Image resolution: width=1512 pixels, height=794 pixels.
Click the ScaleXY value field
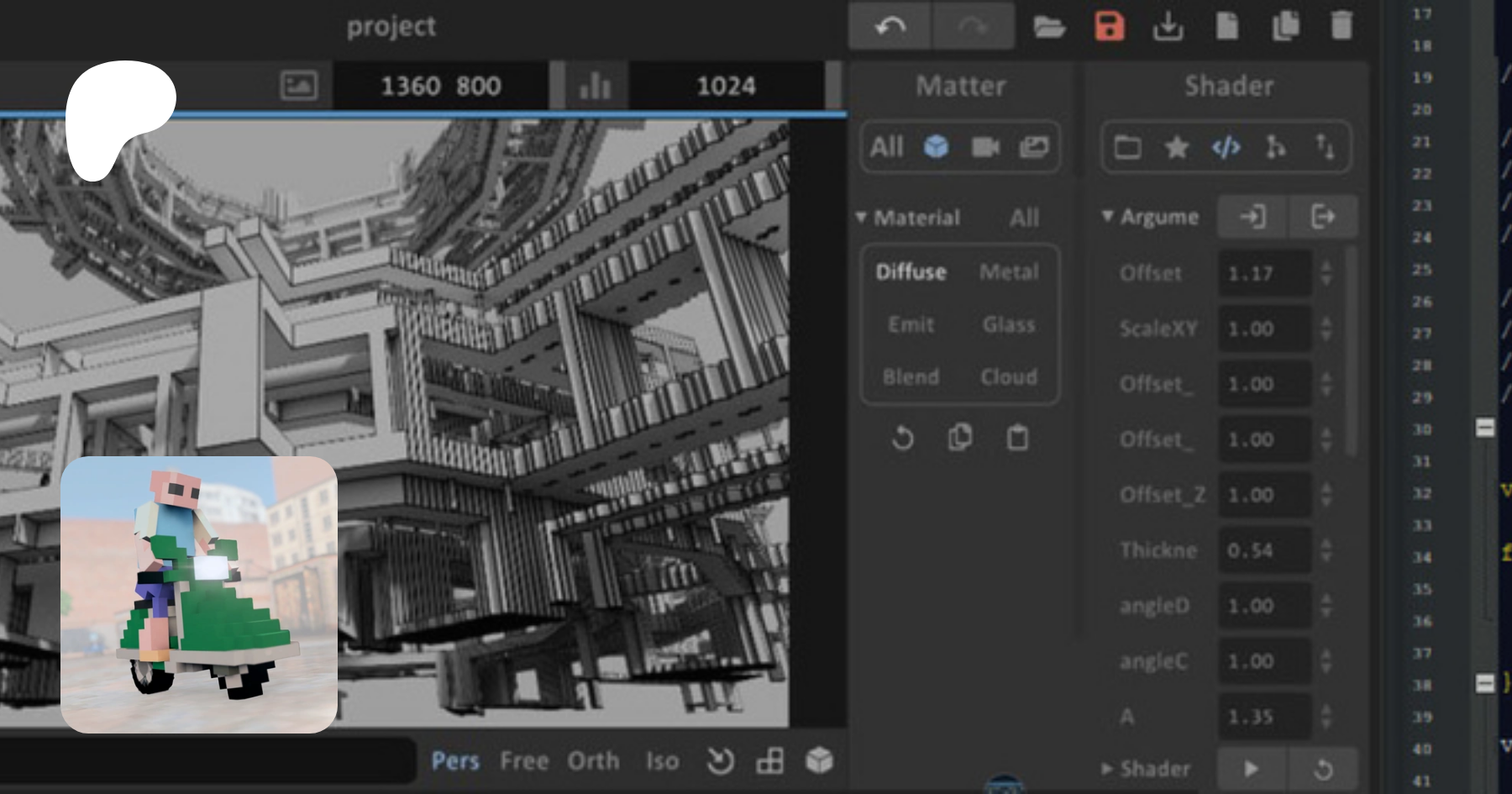pos(1263,329)
